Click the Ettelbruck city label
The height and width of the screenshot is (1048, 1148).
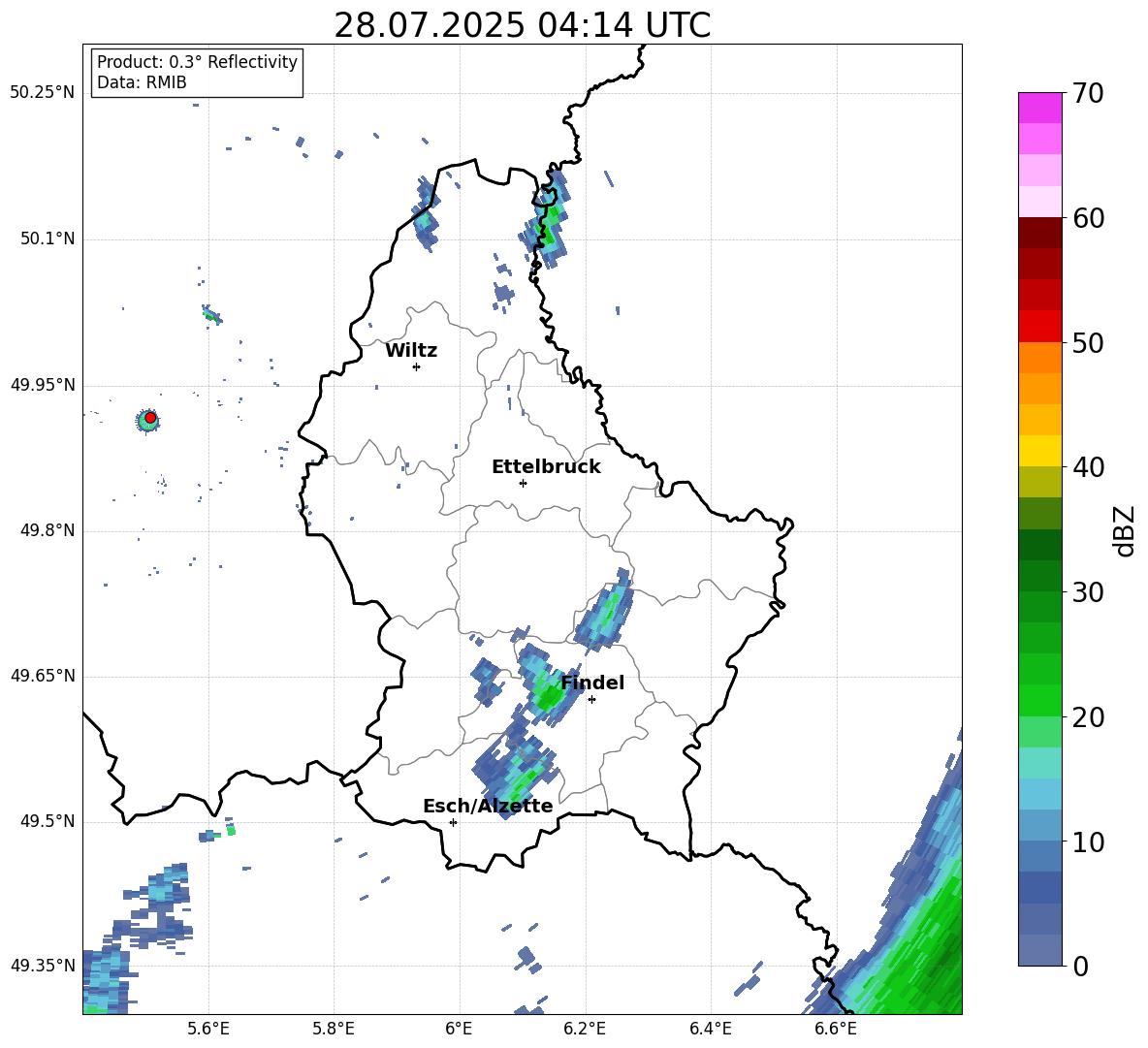(x=546, y=467)
